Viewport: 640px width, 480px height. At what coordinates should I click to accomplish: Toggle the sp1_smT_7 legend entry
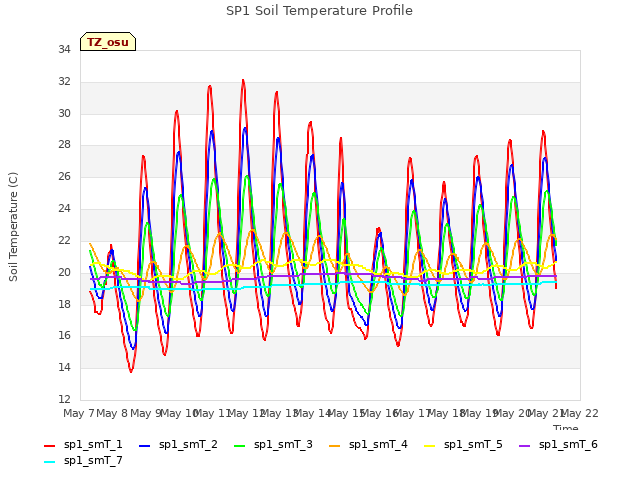point(83,460)
